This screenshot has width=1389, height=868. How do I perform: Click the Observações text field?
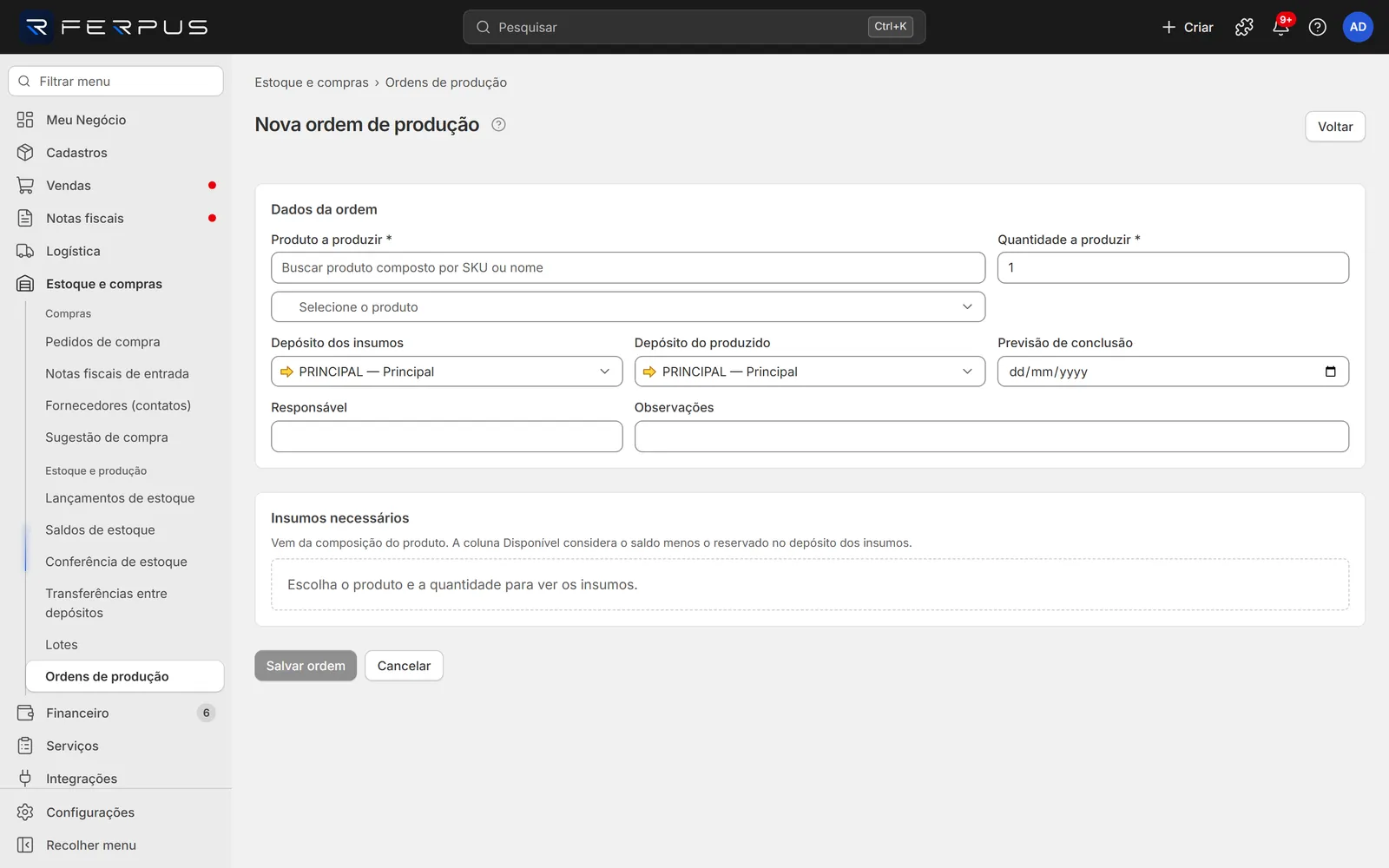991,437
